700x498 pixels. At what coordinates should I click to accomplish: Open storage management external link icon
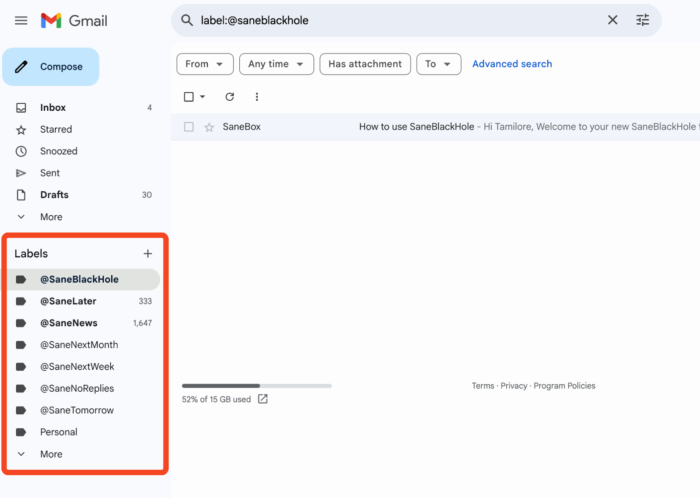pos(263,399)
